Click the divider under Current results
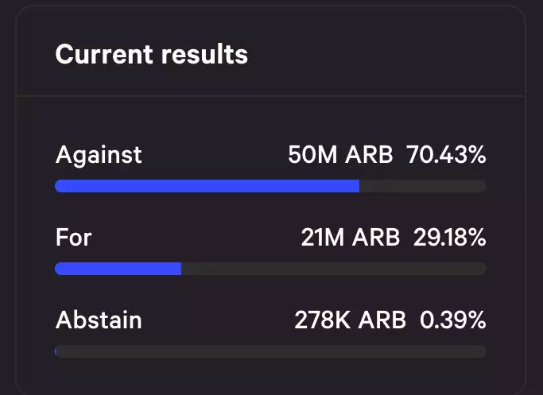This screenshot has height=395, width=543. coord(271,95)
